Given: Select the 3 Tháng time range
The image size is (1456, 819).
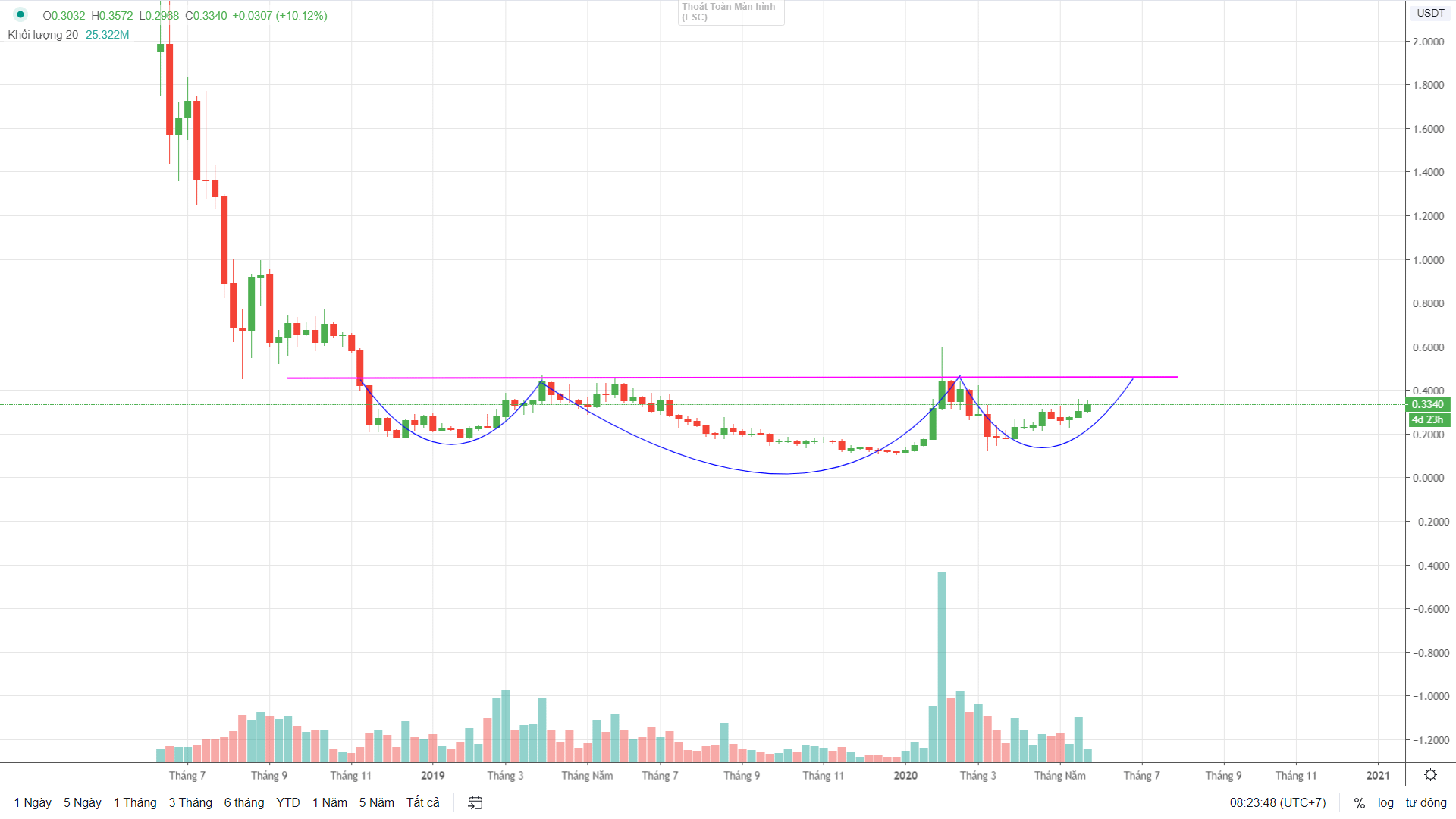Looking at the screenshot, I should point(190,802).
